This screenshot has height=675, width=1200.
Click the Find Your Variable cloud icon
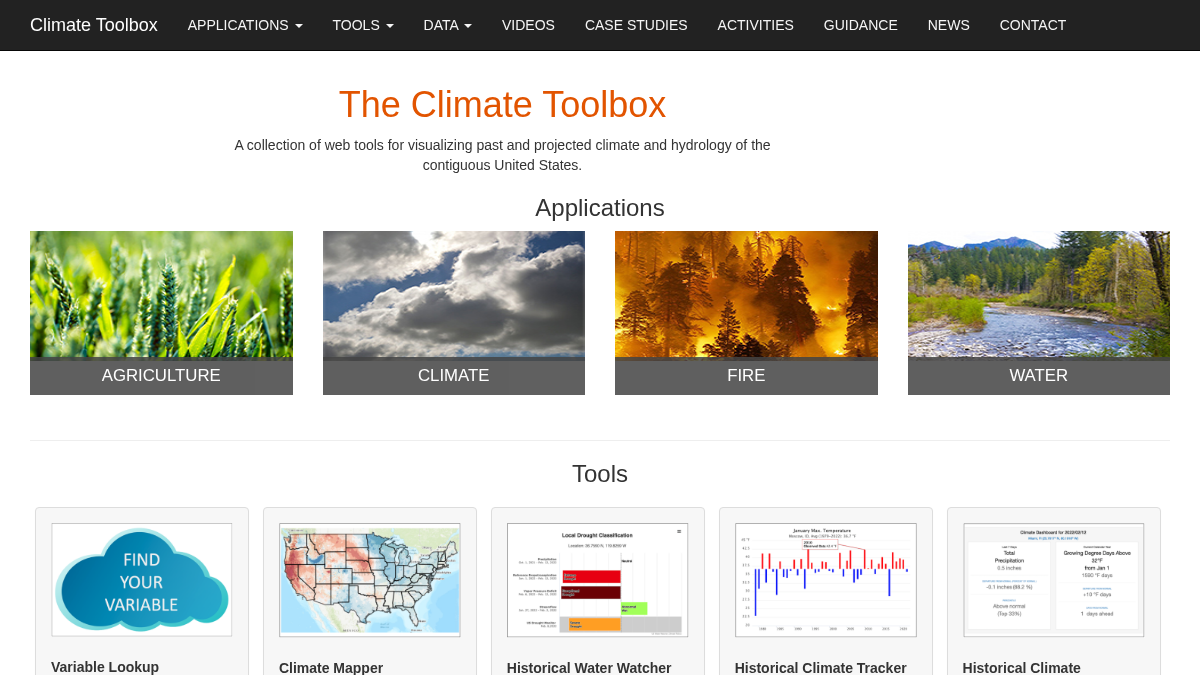(142, 580)
